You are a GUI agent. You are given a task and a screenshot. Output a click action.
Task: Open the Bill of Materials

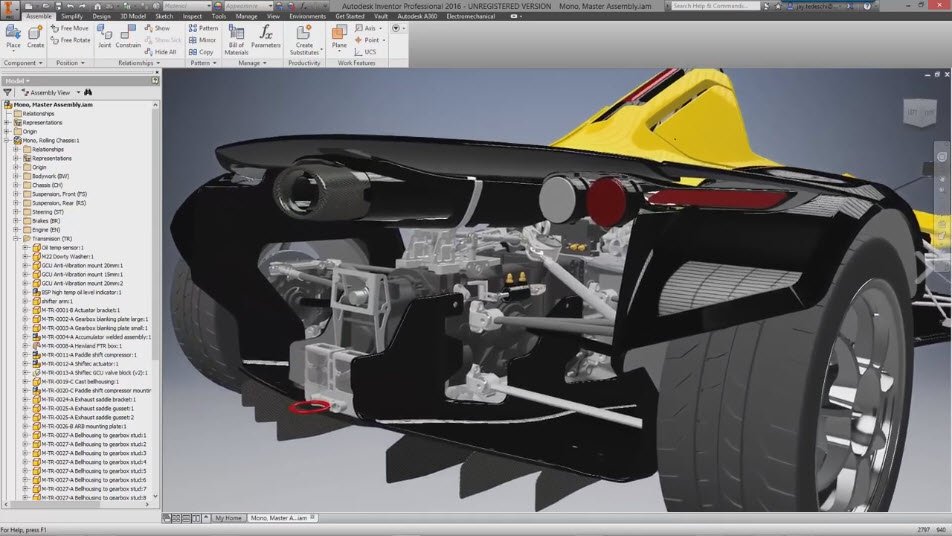pyautogui.click(x=236, y=39)
